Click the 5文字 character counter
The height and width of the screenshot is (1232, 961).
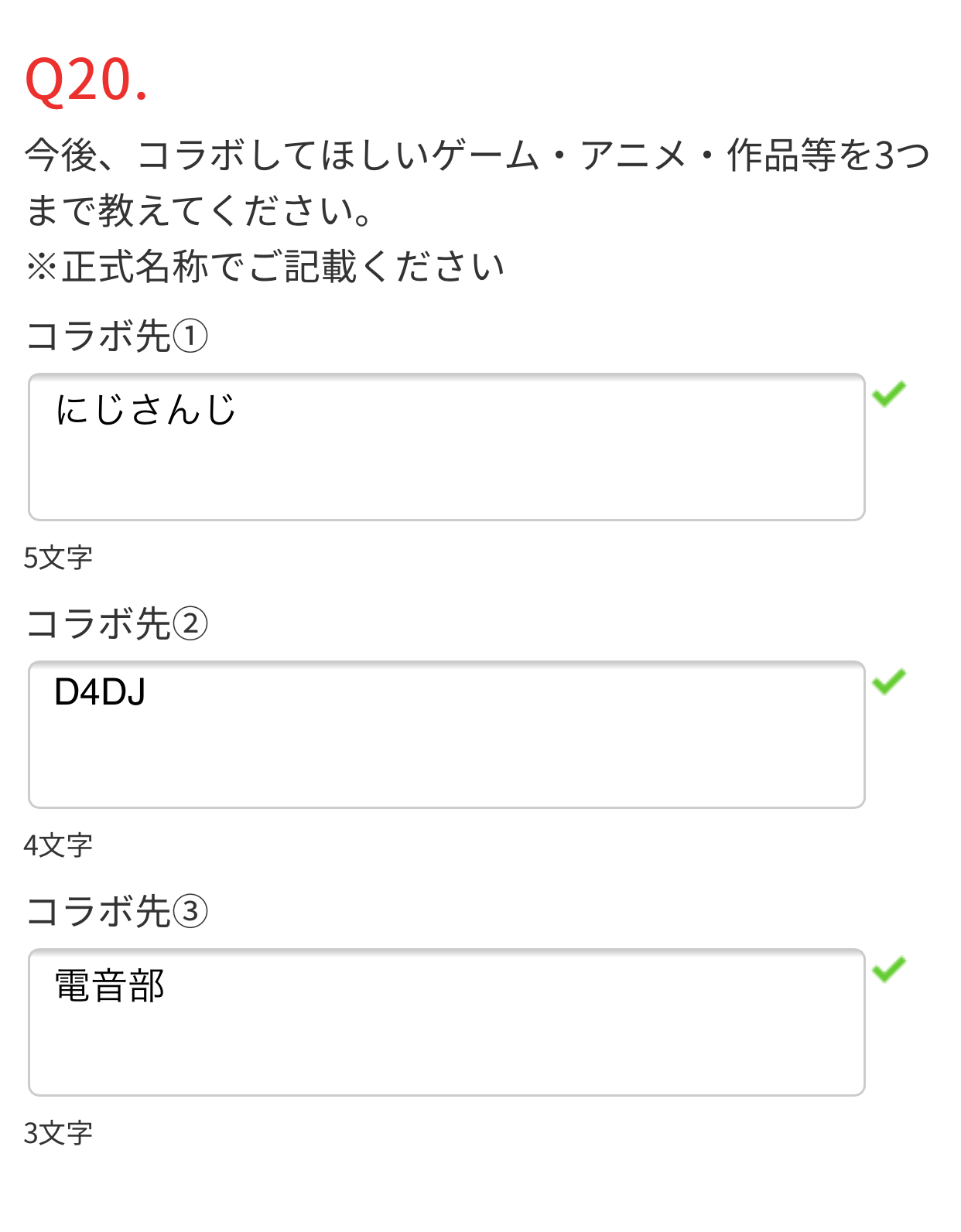click(58, 558)
